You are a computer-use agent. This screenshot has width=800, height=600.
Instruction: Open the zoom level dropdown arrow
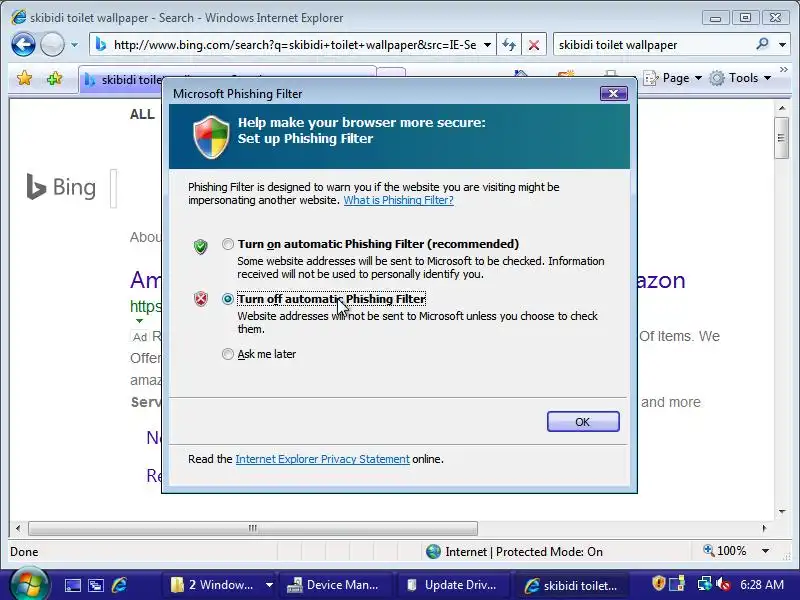click(x=765, y=551)
